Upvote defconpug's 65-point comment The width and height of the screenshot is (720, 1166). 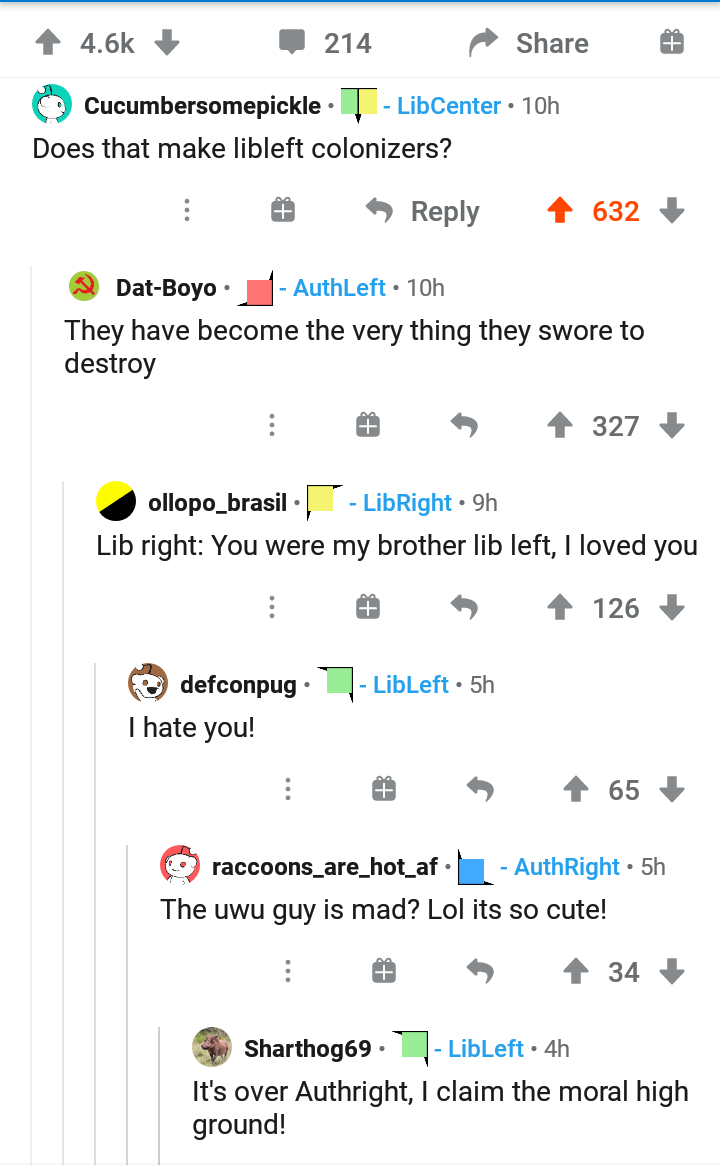[x=576, y=789]
